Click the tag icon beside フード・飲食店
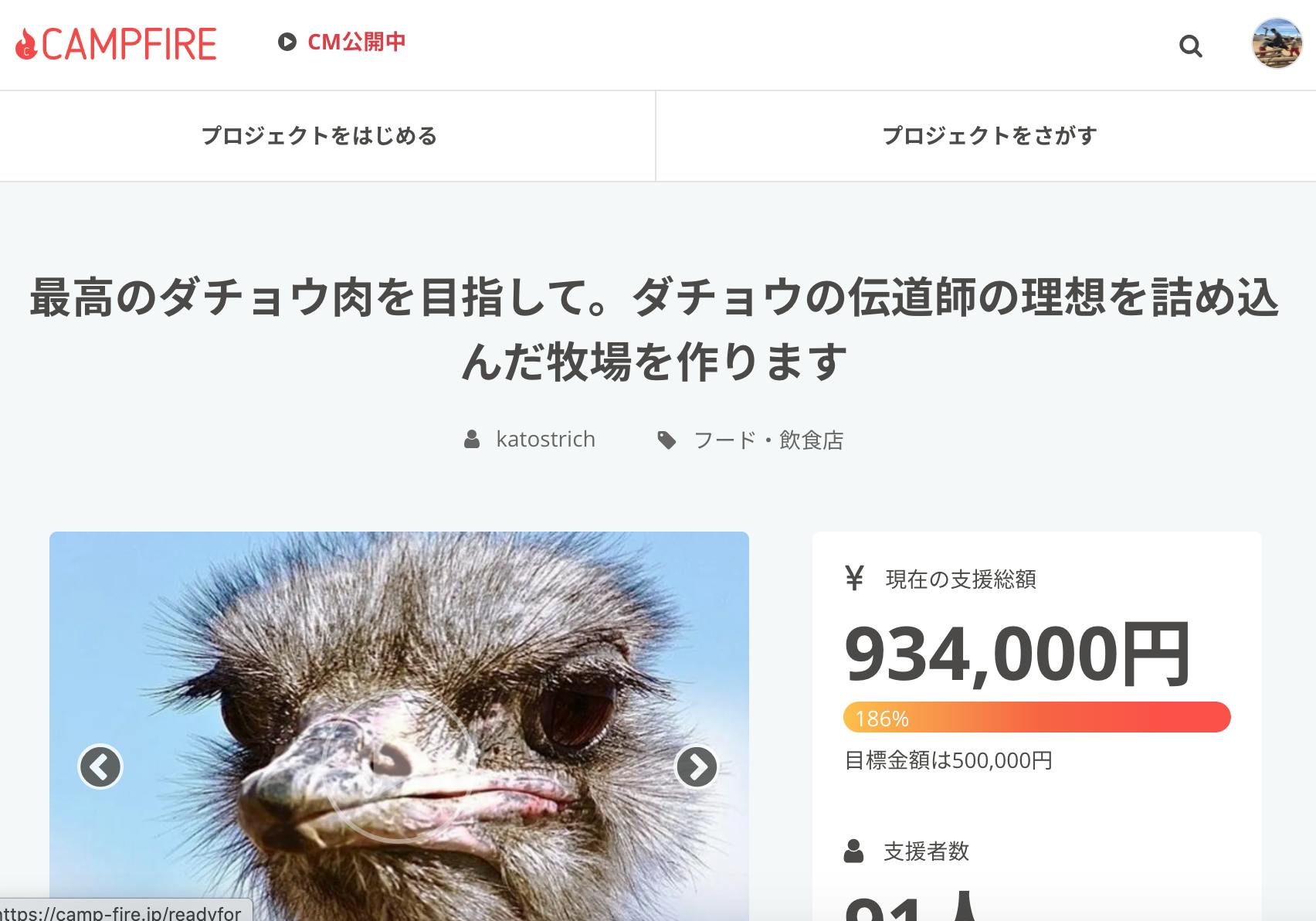Screen dimensions: 1316x921 coord(666,440)
